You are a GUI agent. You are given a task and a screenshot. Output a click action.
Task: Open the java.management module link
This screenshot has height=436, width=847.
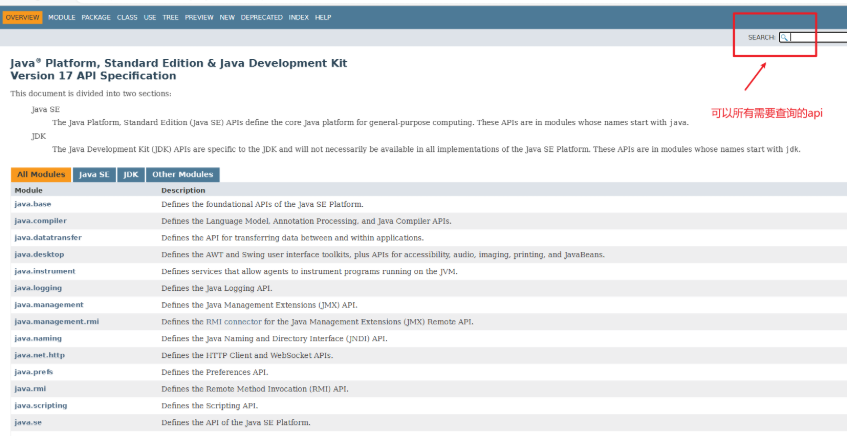pos(49,305)
